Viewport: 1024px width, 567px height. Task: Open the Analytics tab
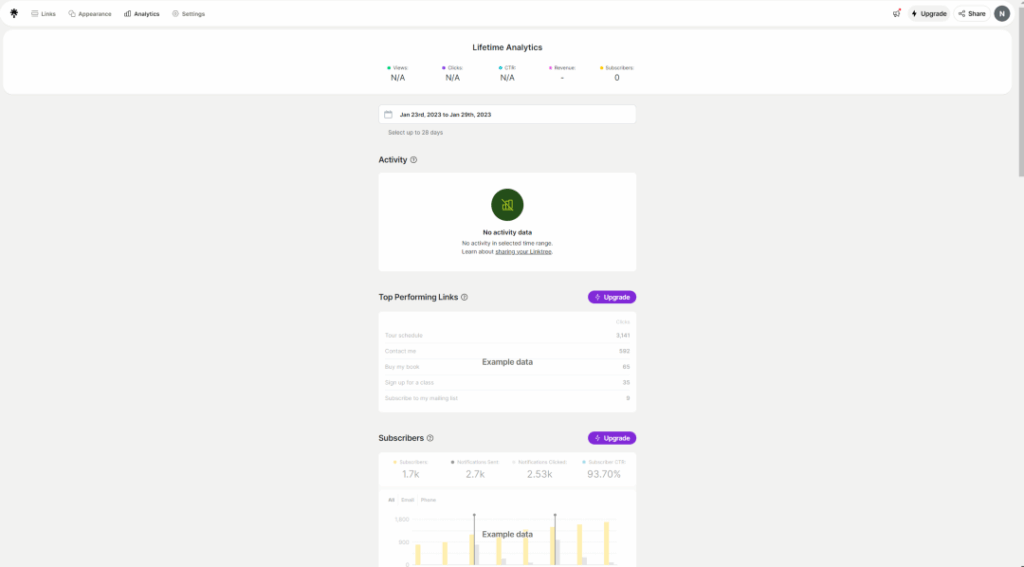(142, 14)
